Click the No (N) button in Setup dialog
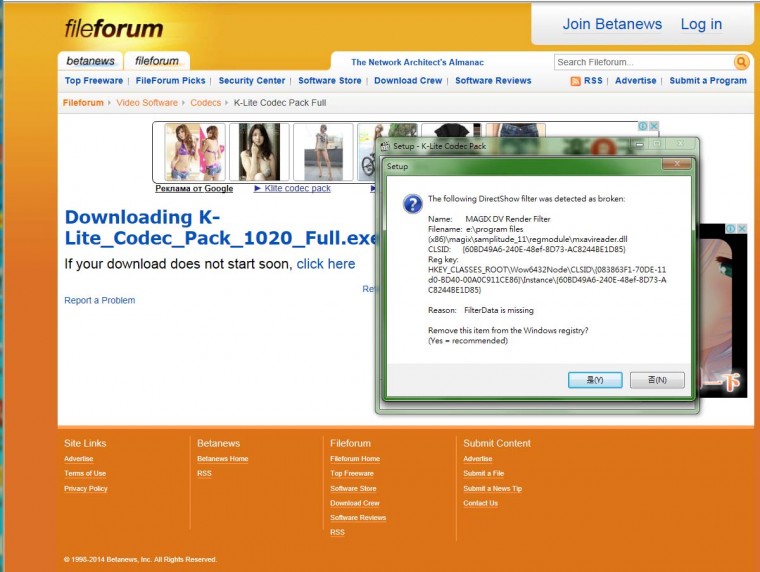The image size is (760, 572). pyautogui.click(x=657, y=380)
